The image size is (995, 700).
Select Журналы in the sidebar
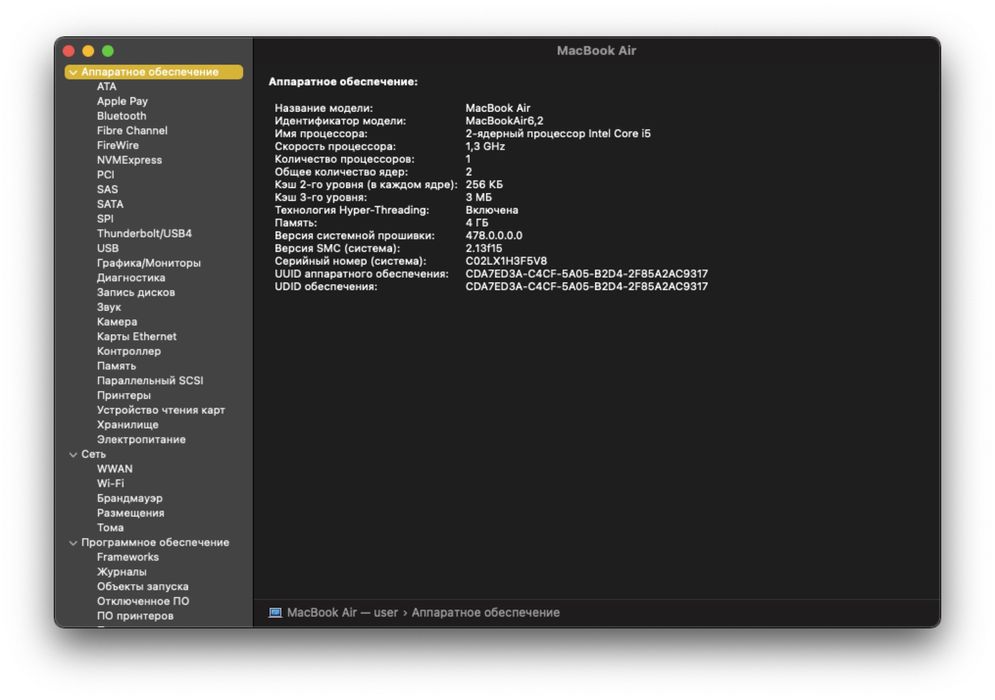click(x=121, y=572)
